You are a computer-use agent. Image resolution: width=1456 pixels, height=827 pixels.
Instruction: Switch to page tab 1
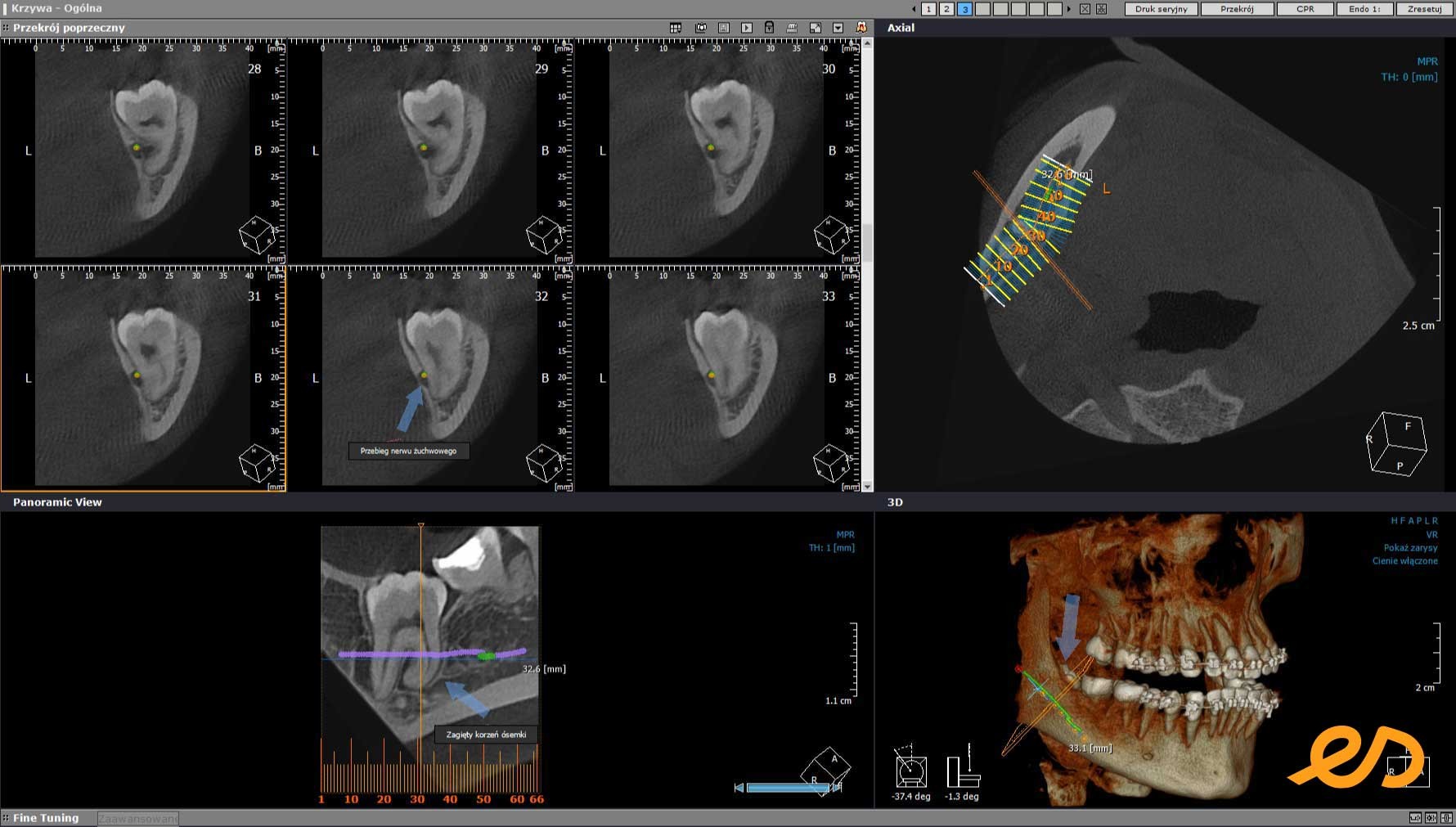(x=928, y=9)
